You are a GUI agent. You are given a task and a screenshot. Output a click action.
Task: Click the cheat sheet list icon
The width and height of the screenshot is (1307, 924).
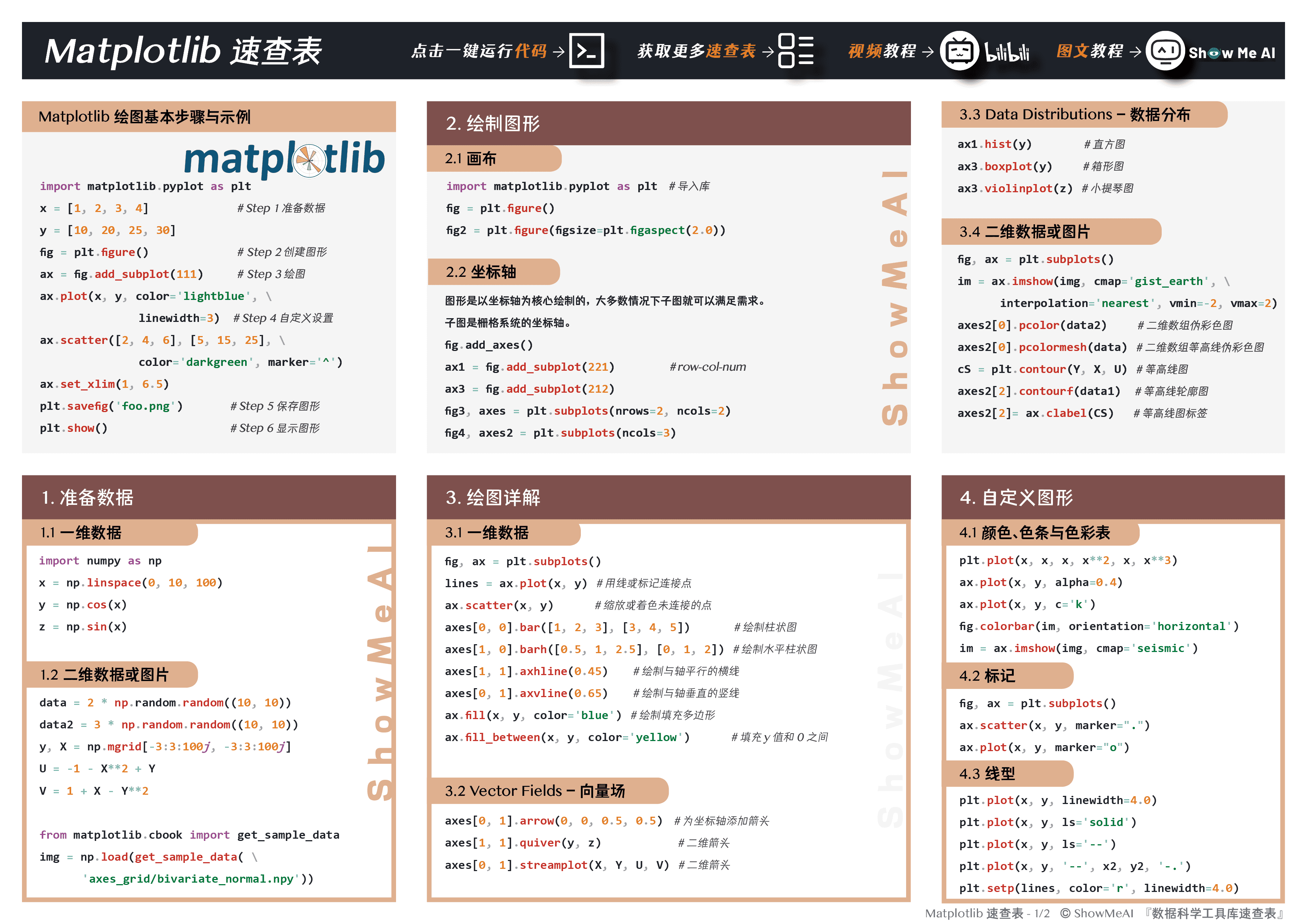pyautogui.click(x=795, y=51)
